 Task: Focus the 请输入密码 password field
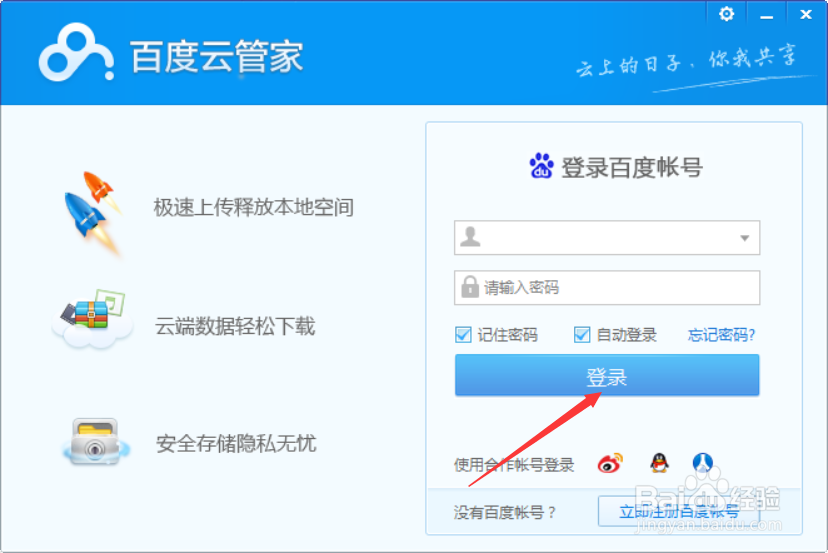pyautogui.click(x=607, y=288)
